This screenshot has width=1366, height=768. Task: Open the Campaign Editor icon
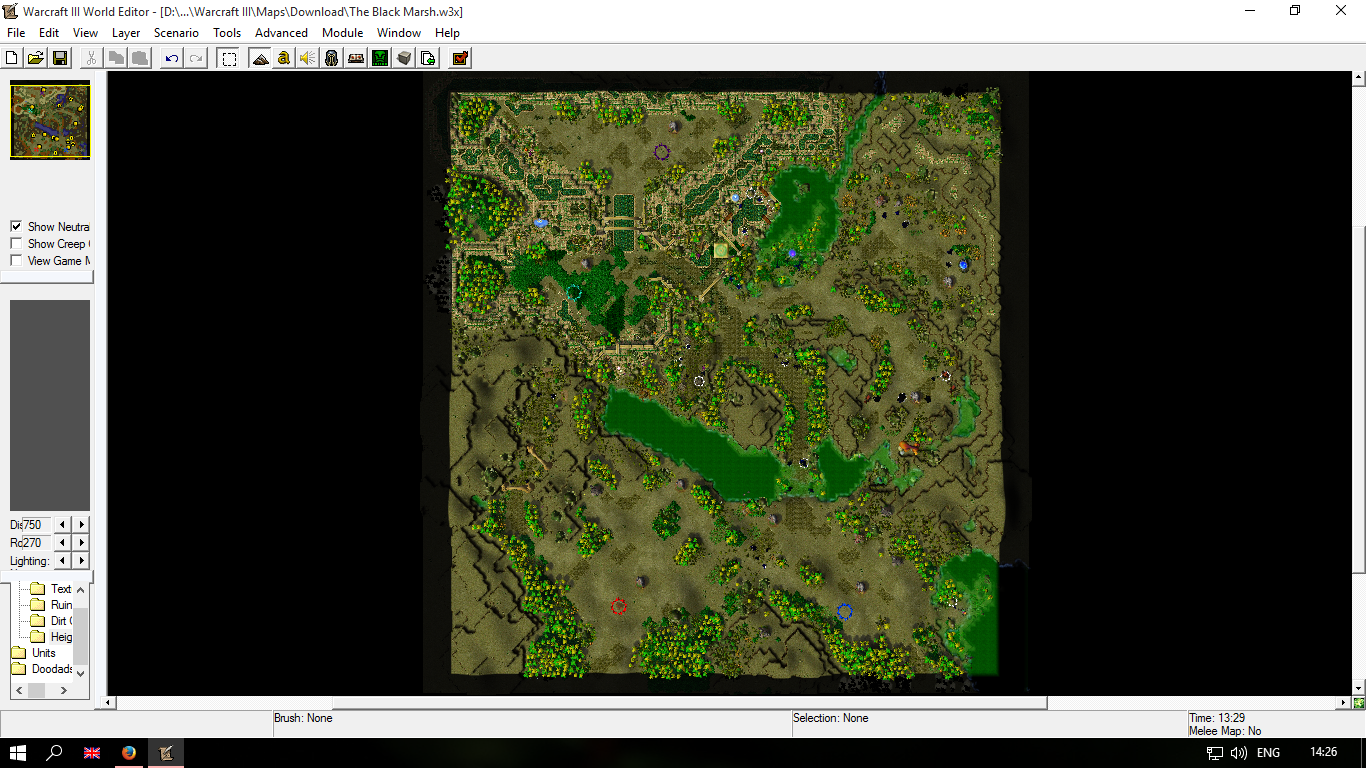[356, 58]
